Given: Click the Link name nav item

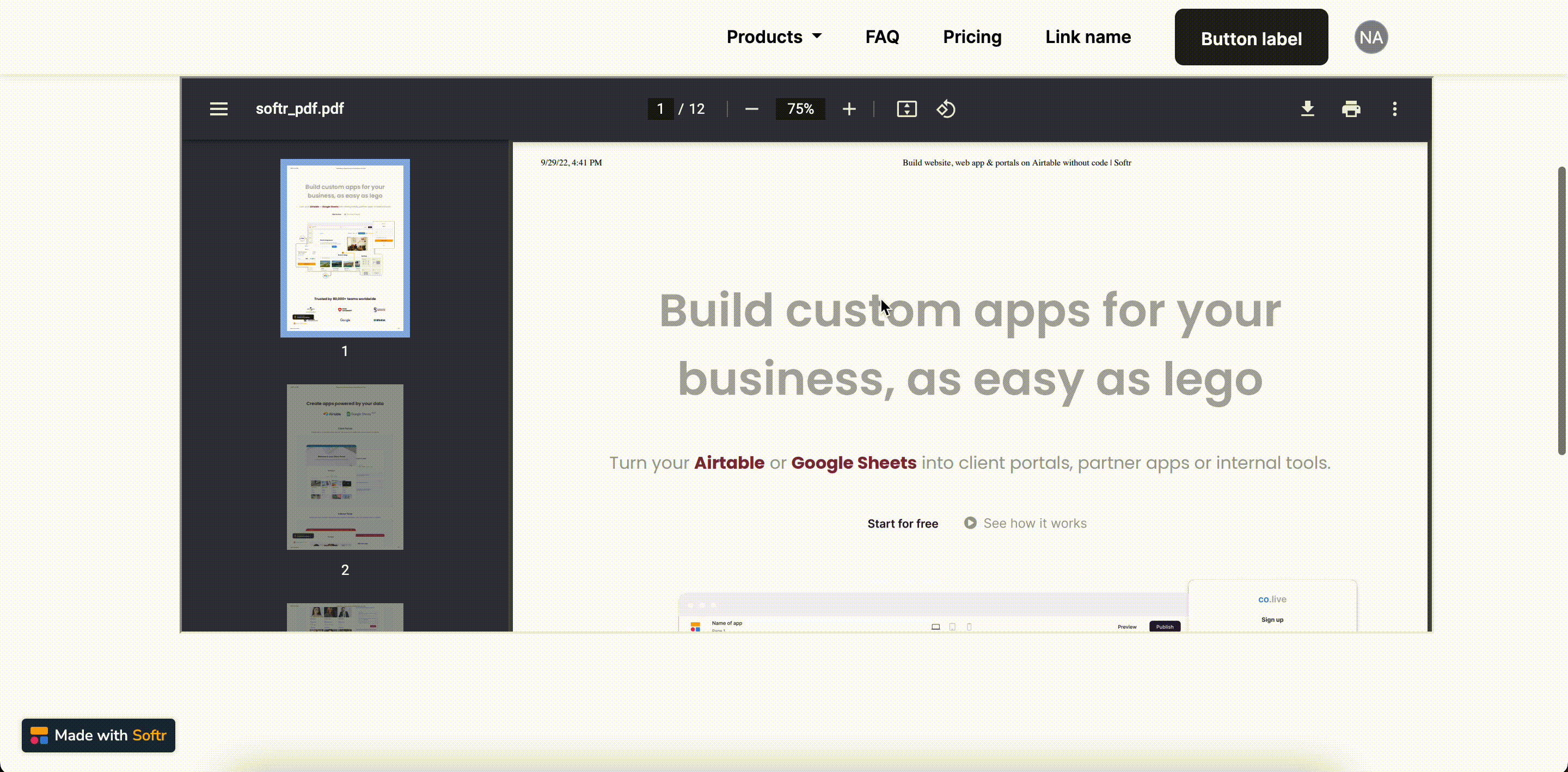Looking at the screenshot, I should point(1088,37).
